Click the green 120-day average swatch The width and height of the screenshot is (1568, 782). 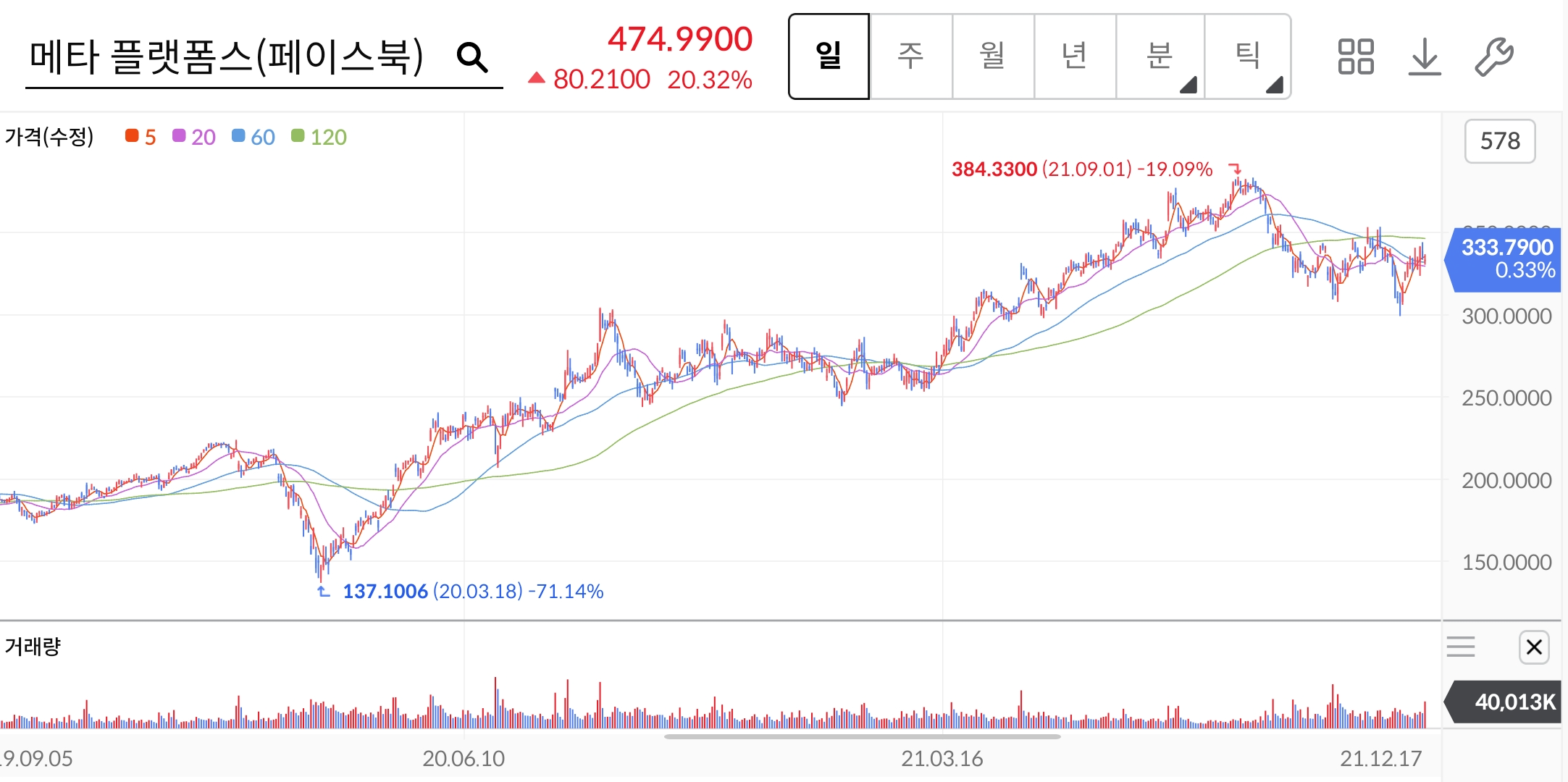[298, 136]
